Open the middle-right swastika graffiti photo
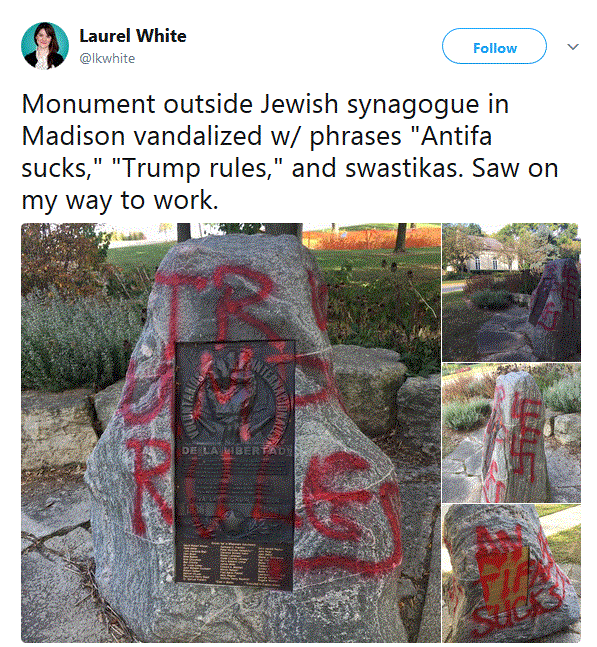This screenshot has height=647, width=597. (x=512, y=433)
